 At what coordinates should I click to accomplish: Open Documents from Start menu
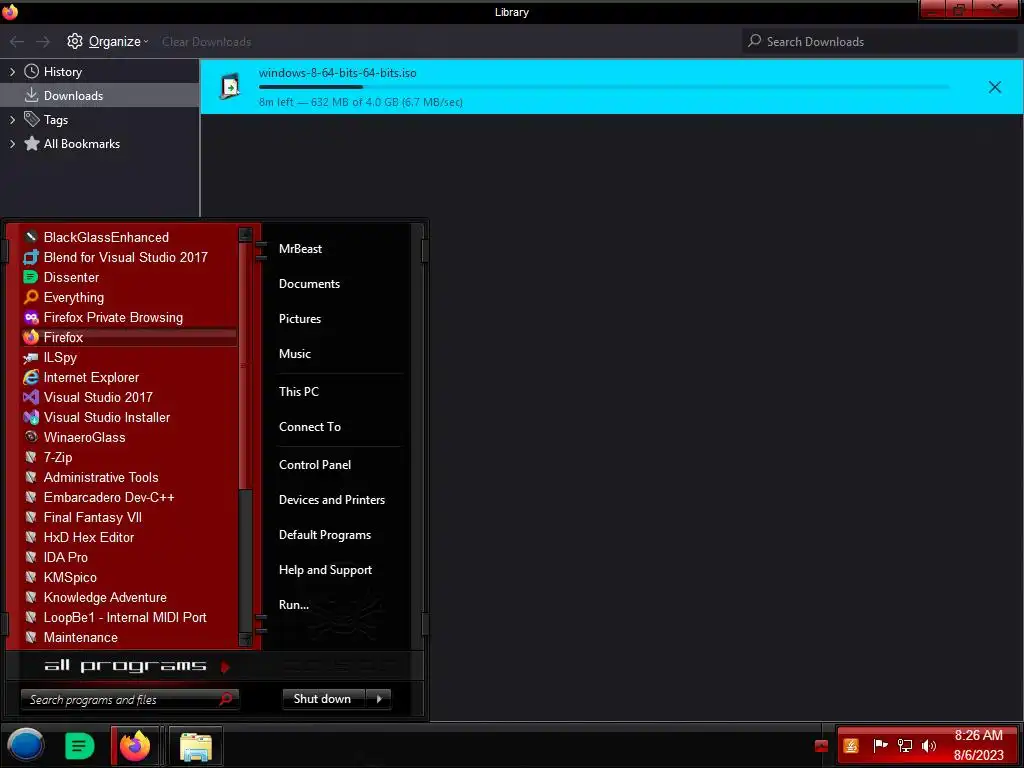[x=310, y=284]
